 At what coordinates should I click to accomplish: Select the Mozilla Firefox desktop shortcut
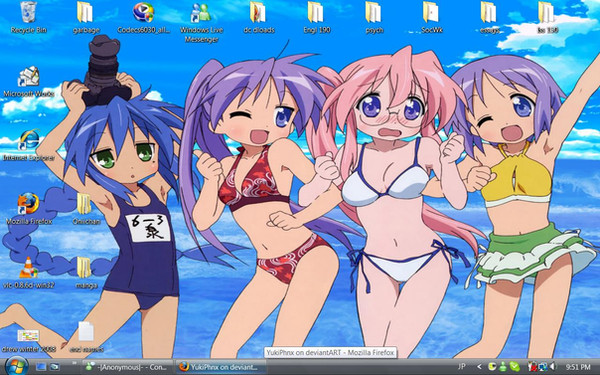pos(29,209)
